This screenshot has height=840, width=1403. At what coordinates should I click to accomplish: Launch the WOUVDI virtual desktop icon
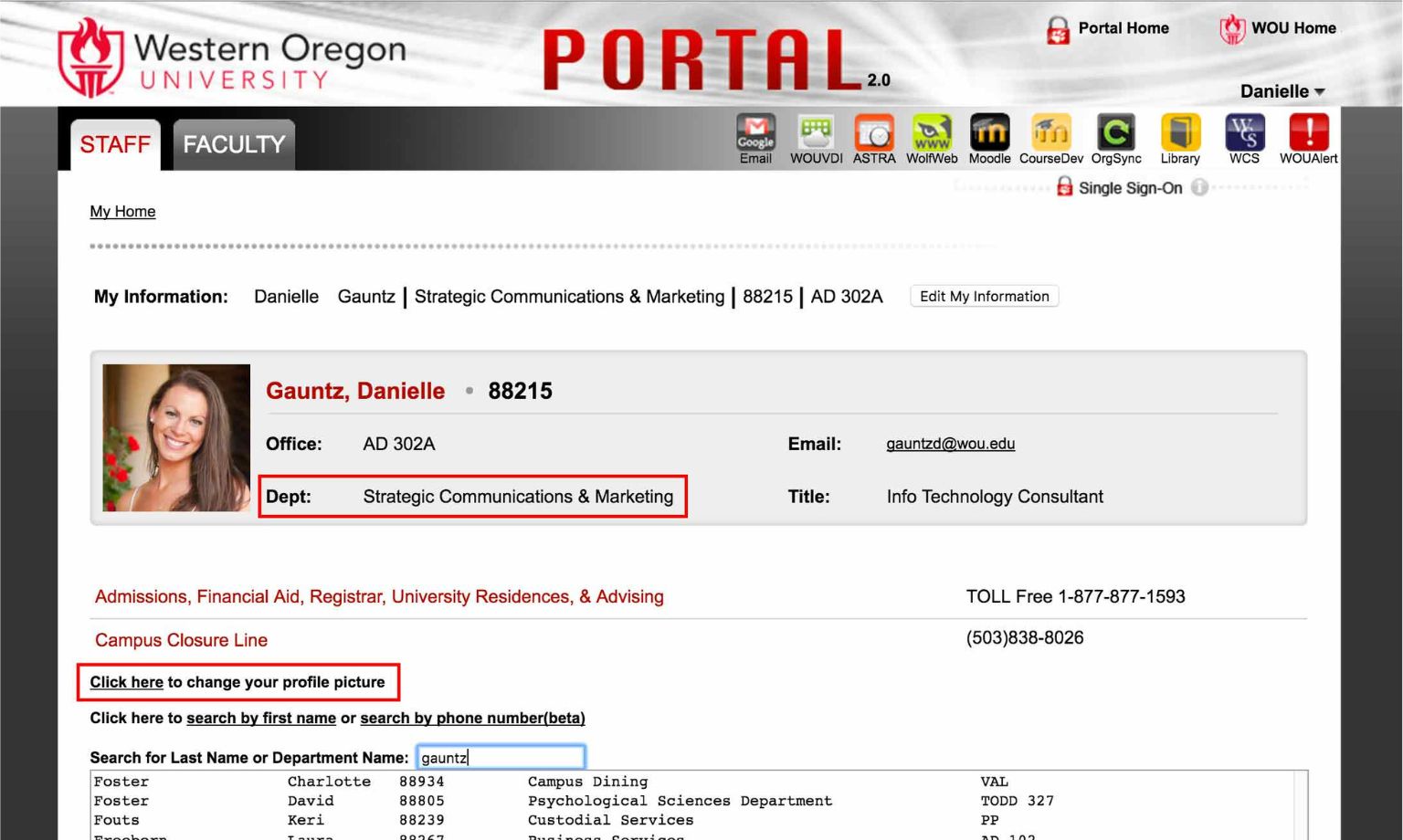pyautogui.click(x=816, y=133)
